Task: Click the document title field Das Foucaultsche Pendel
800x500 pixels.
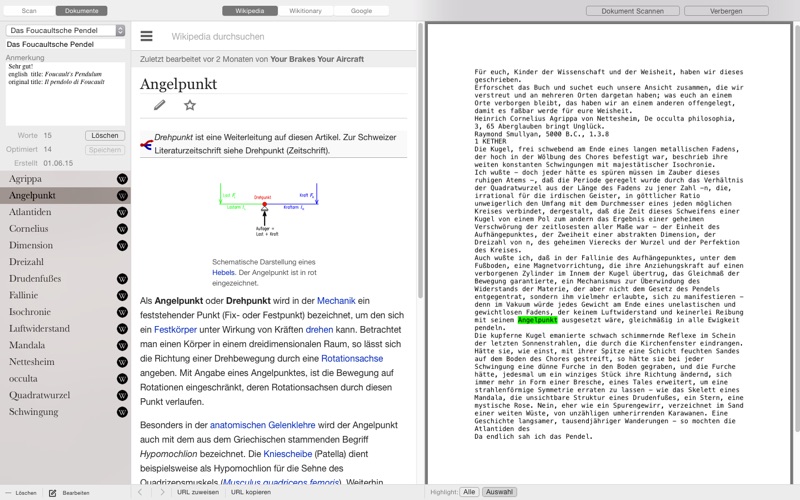Action: click(x=65, y=44)
